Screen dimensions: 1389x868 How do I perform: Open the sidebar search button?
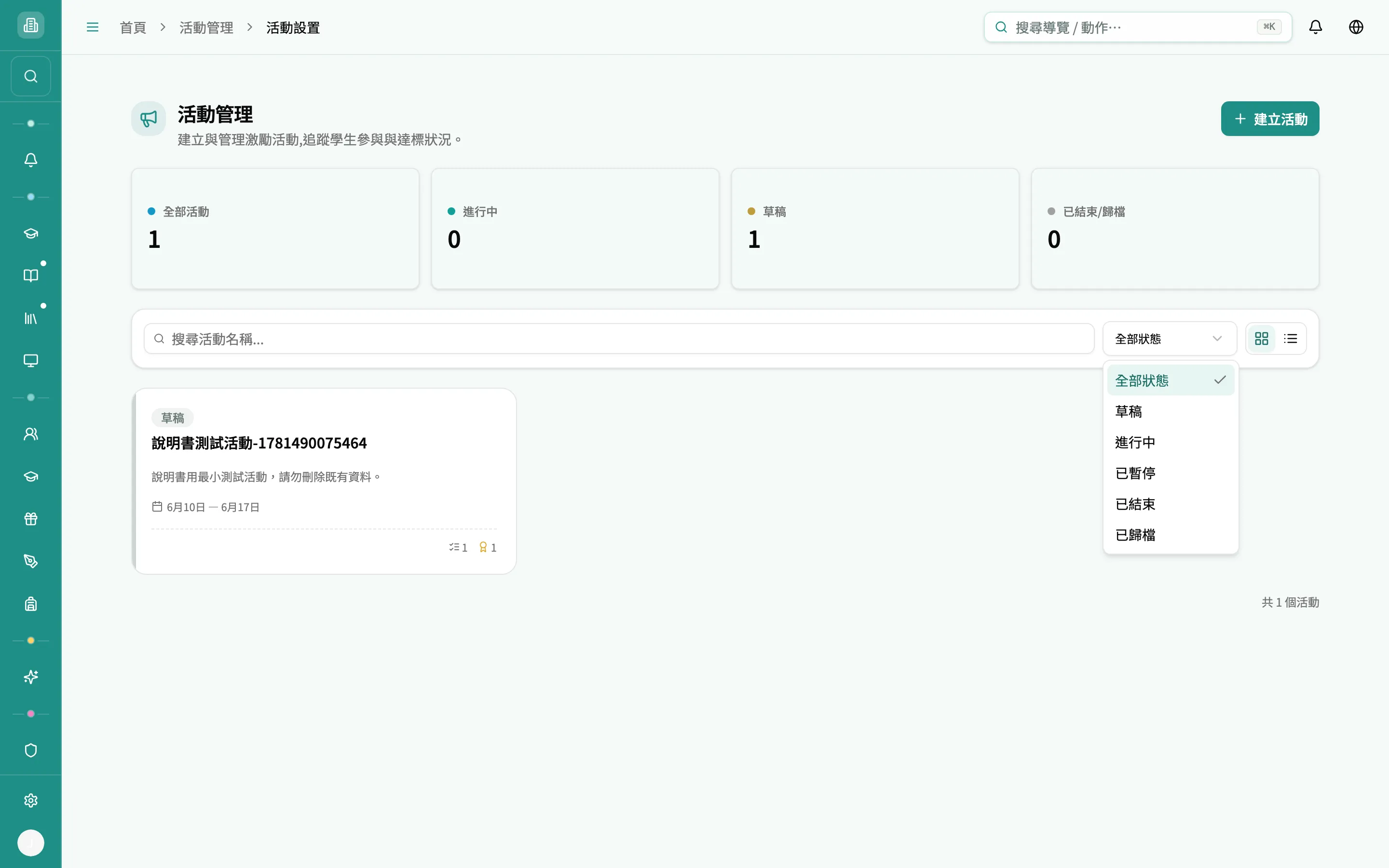tap(30, 76)
